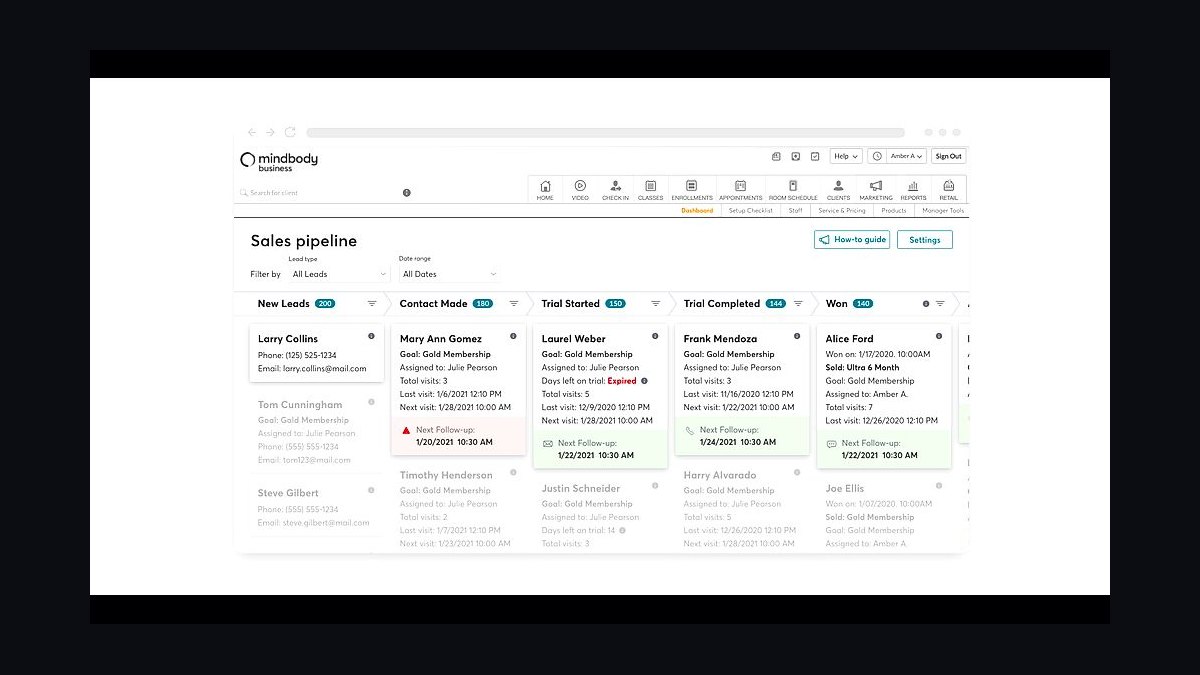Open the How-to guide
Image resolution: width=1200 pixels, height=675 pixels.
pyautogui.click(x=852, y=240)
